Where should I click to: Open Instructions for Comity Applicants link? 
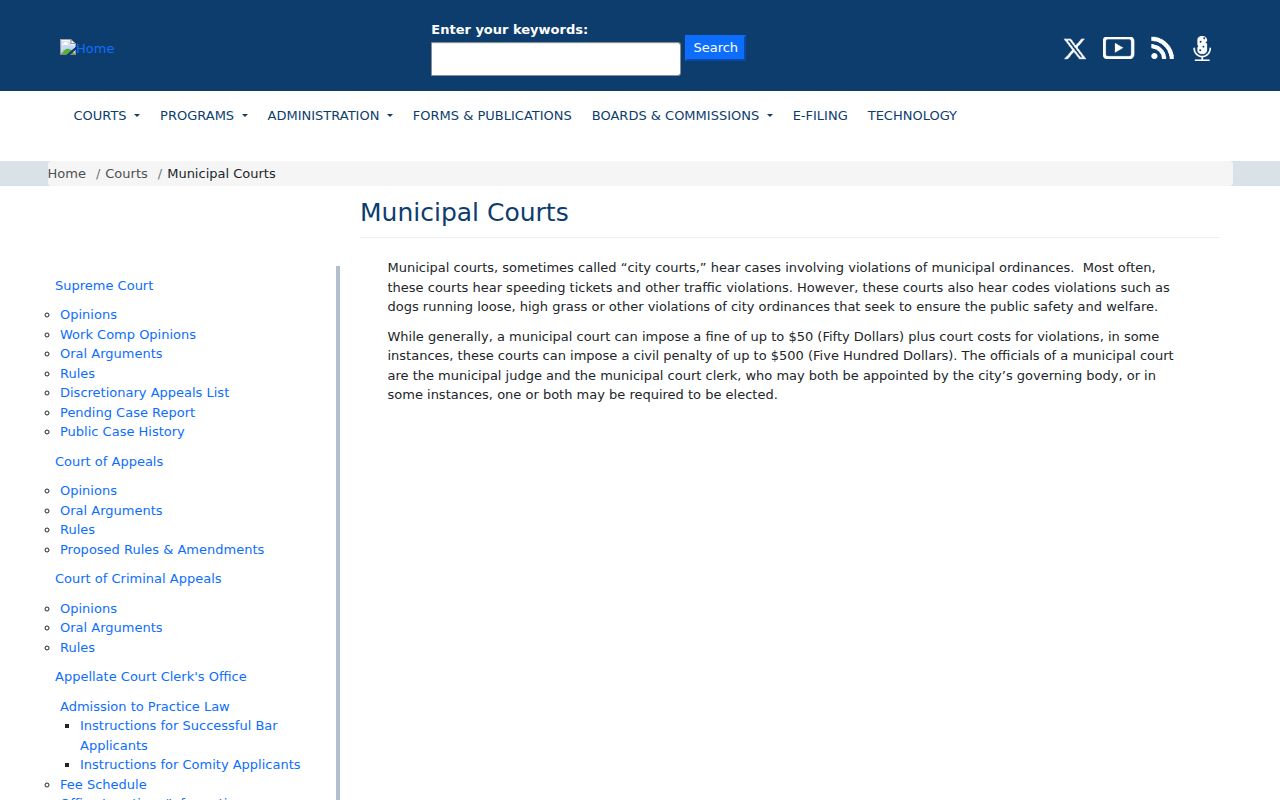click(190, 764)
